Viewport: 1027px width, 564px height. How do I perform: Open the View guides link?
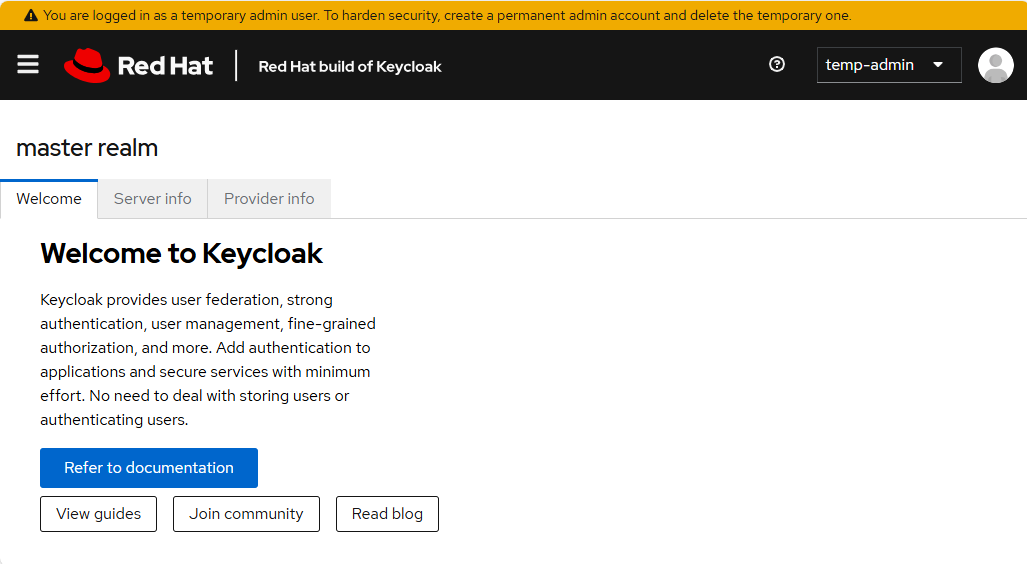pos(98,514)
